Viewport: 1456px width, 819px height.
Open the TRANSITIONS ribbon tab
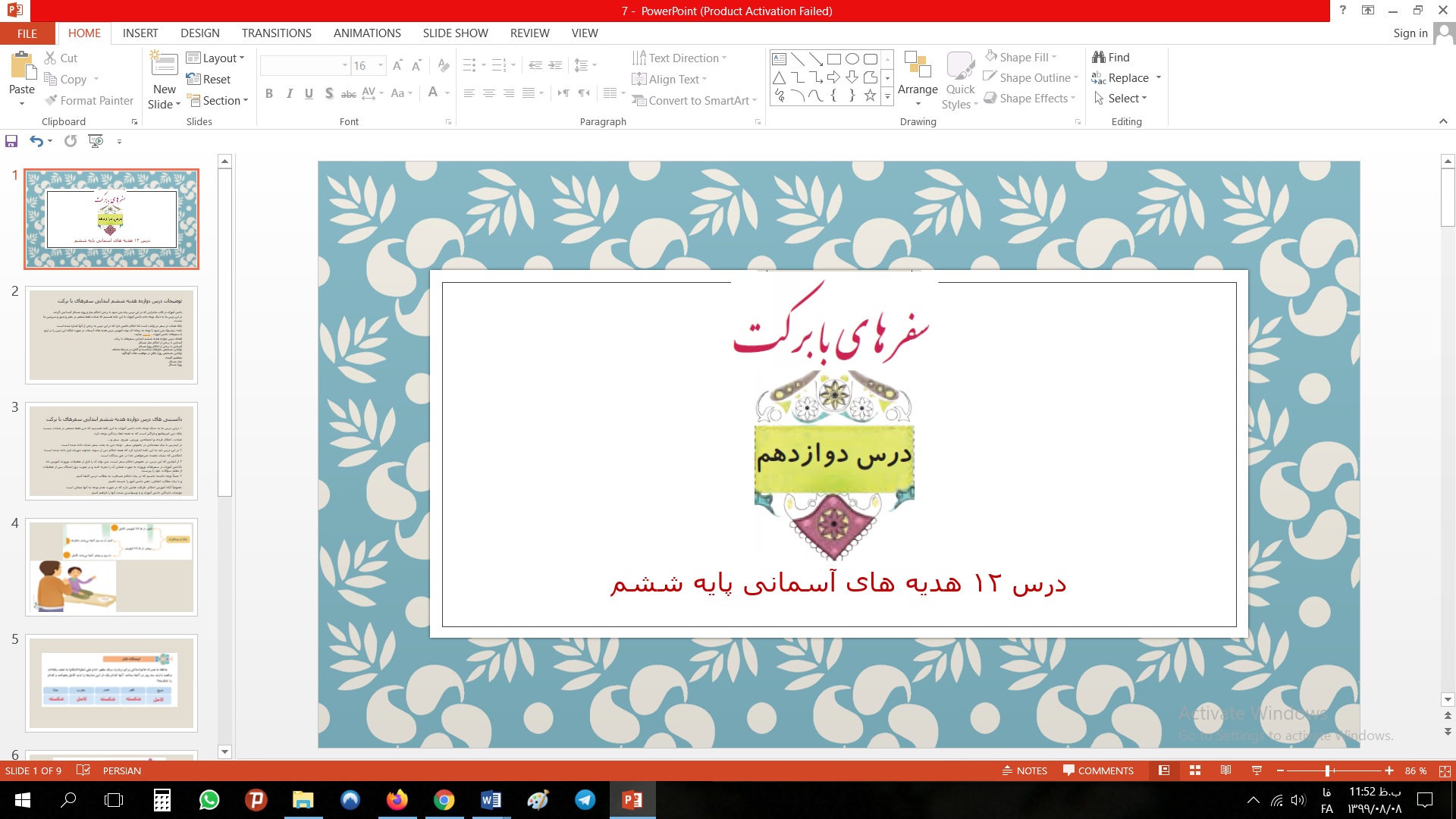(276, 33)
